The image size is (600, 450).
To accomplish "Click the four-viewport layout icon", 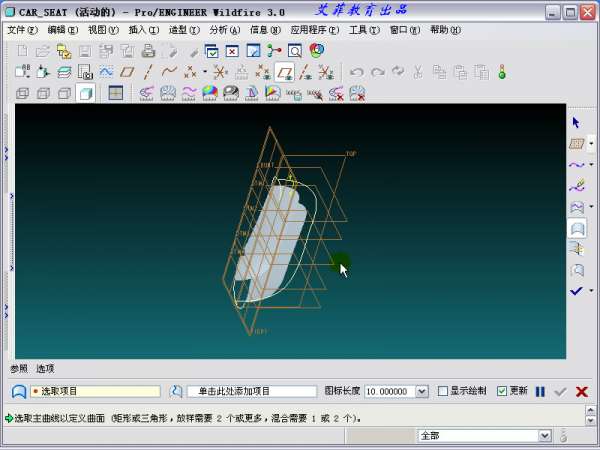I will [115, 93].
